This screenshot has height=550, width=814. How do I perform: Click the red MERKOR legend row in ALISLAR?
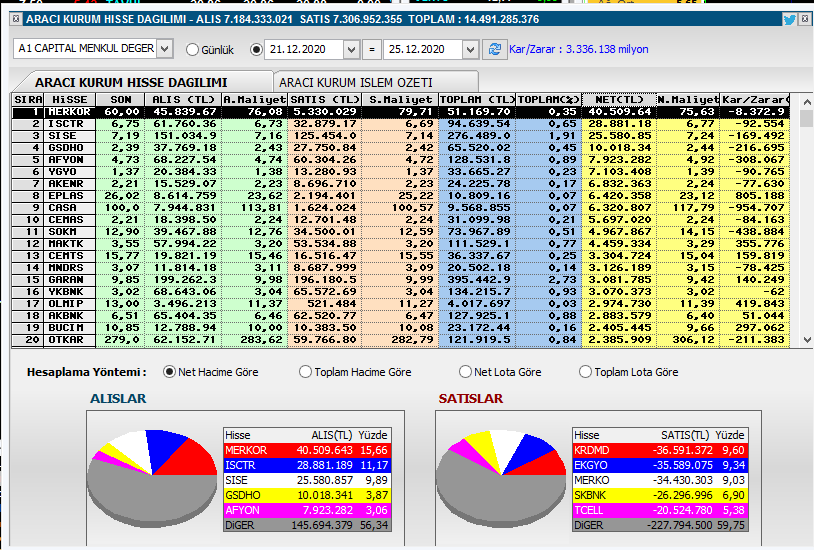coord(307,450)
